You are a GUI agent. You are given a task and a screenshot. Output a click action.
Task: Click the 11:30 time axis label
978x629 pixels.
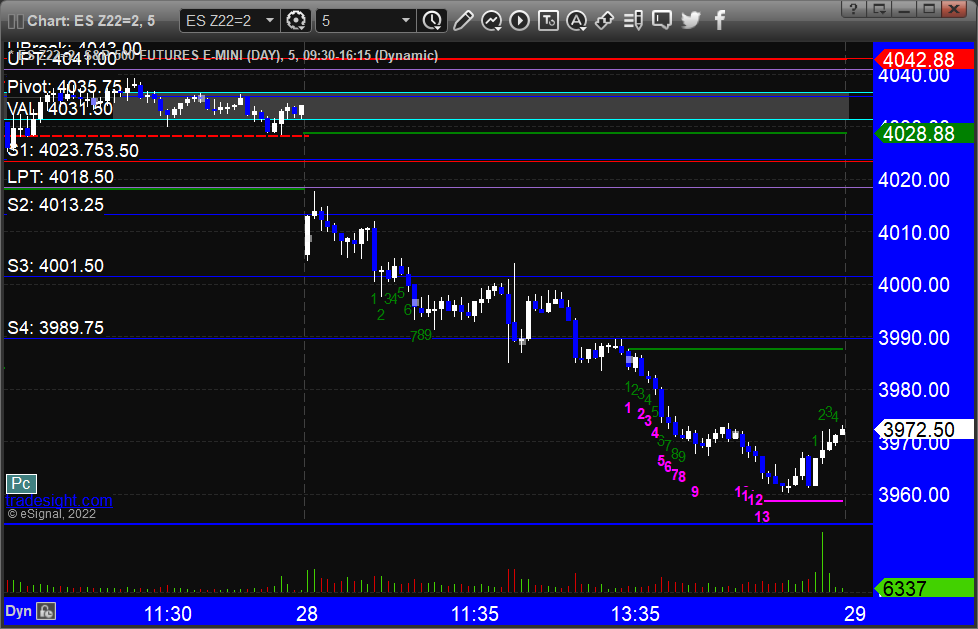168,614
